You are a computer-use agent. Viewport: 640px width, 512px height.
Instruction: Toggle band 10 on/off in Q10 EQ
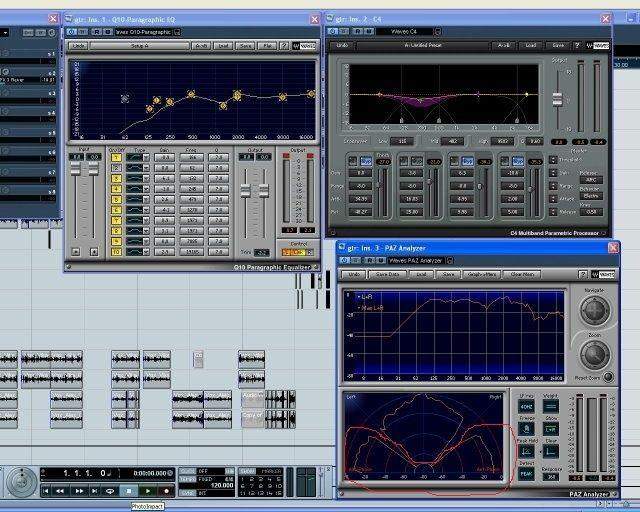click(114, 253)
